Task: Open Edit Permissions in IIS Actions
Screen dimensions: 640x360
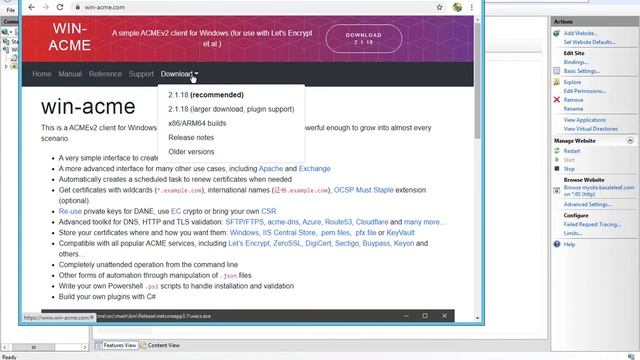Action: pos(584,91)
